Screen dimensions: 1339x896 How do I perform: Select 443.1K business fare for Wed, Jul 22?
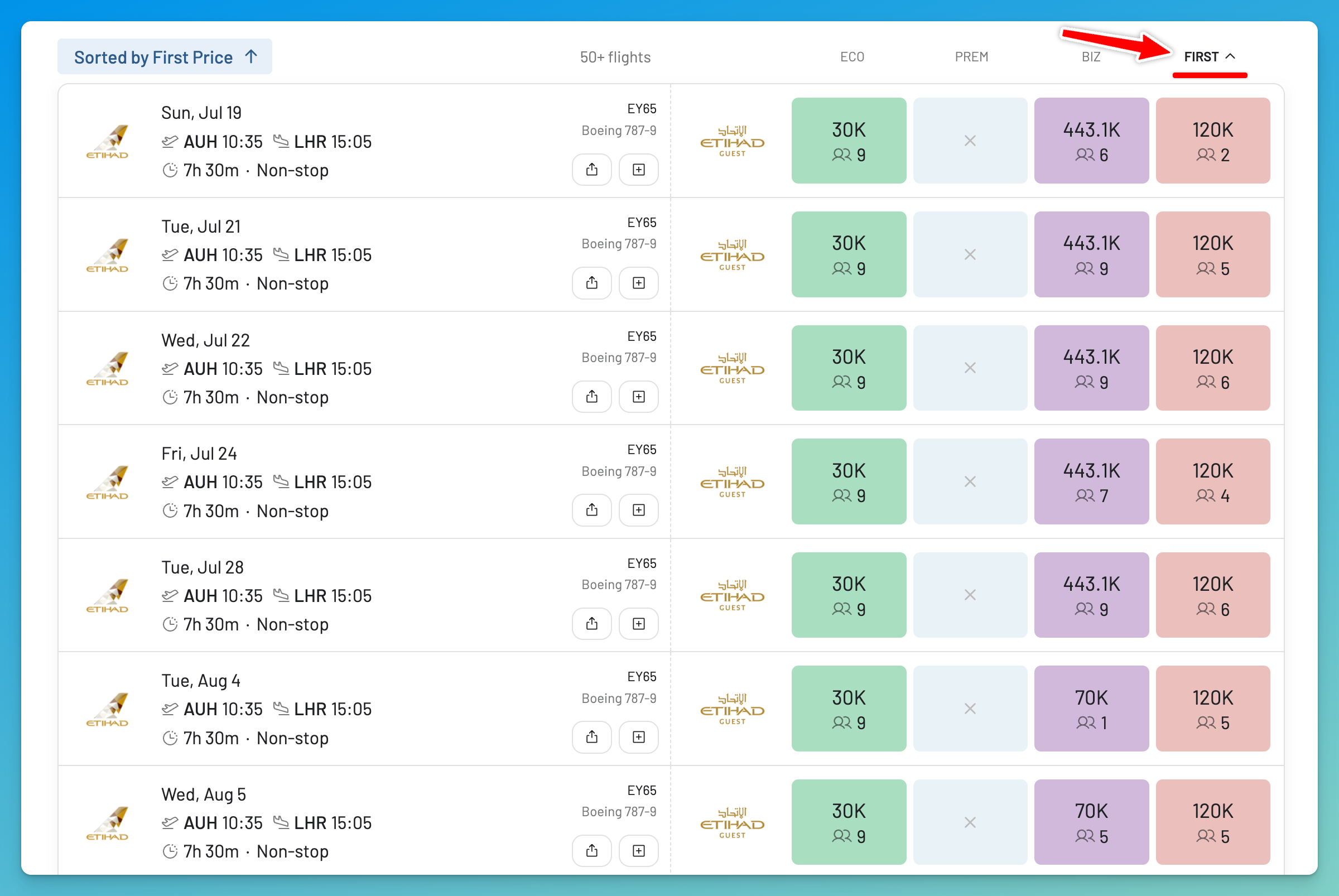(1091, 368)
